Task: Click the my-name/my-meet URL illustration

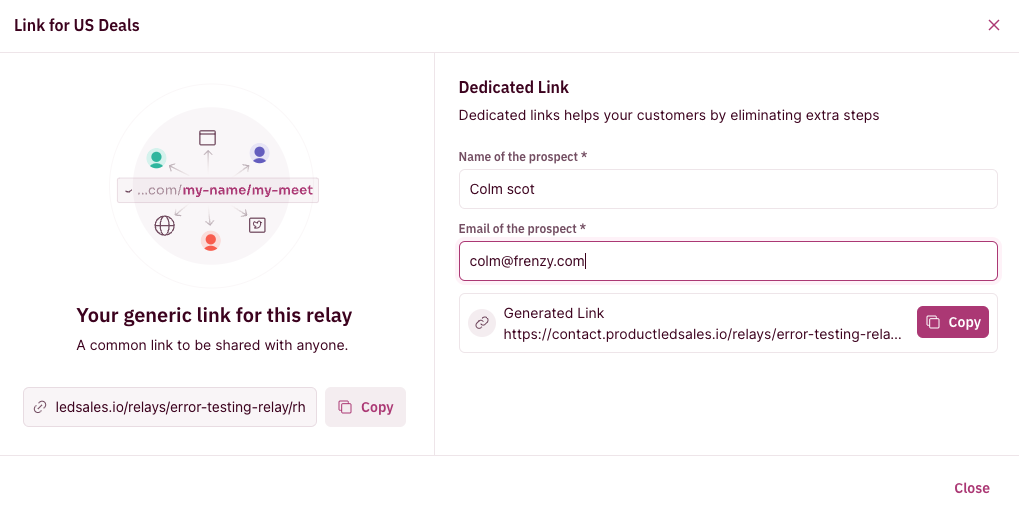Action: coord(218,190)
